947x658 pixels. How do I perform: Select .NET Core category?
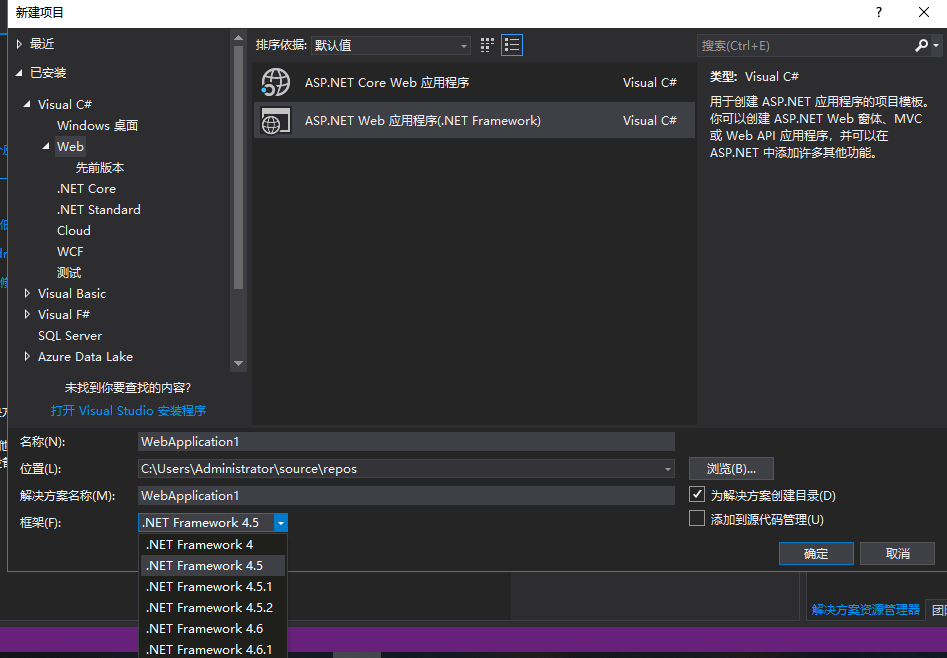(86, 189)
